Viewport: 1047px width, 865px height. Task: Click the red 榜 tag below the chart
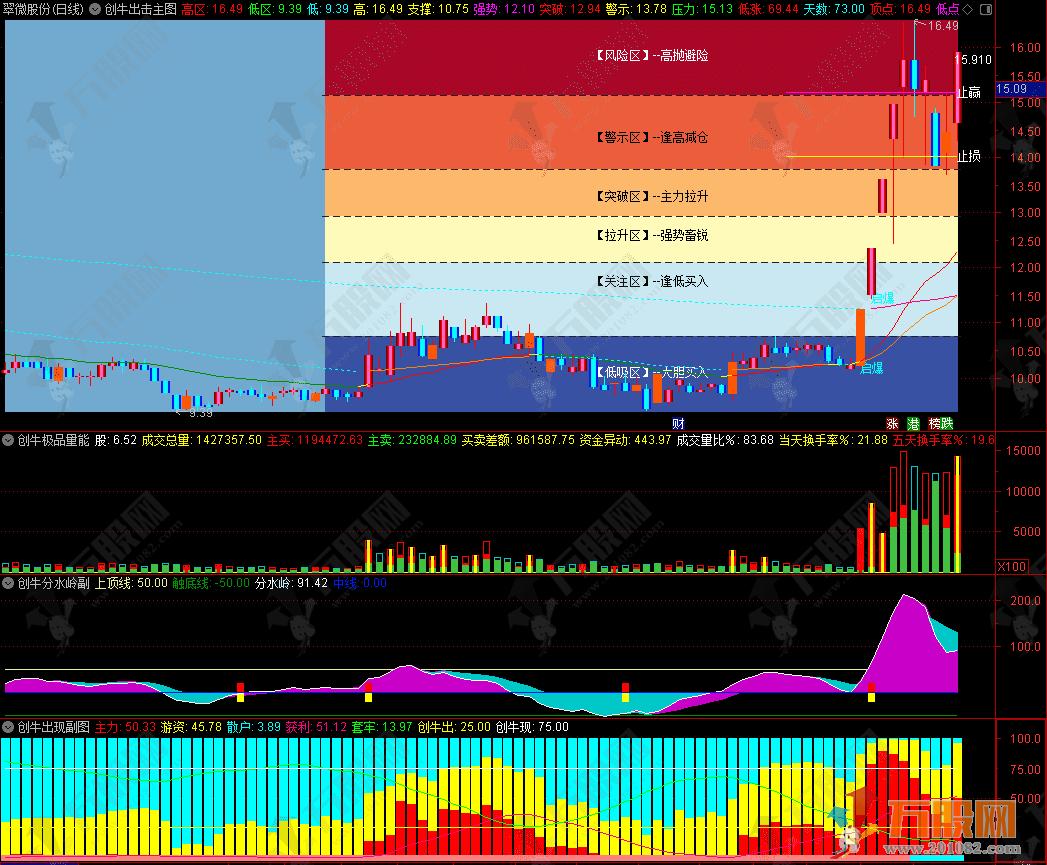click(x=934, y=423)
